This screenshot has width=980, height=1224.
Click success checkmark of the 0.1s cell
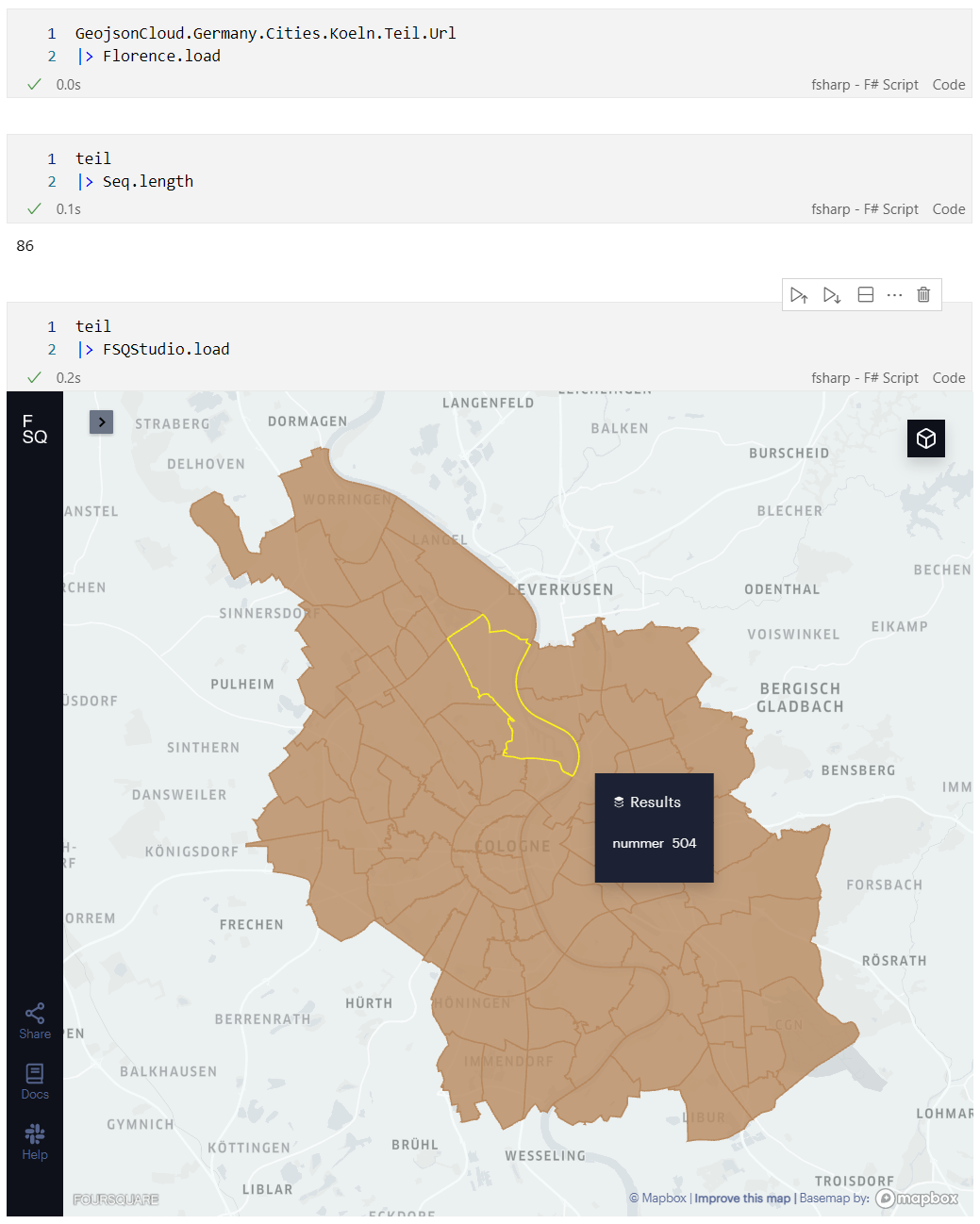[35, 208]
